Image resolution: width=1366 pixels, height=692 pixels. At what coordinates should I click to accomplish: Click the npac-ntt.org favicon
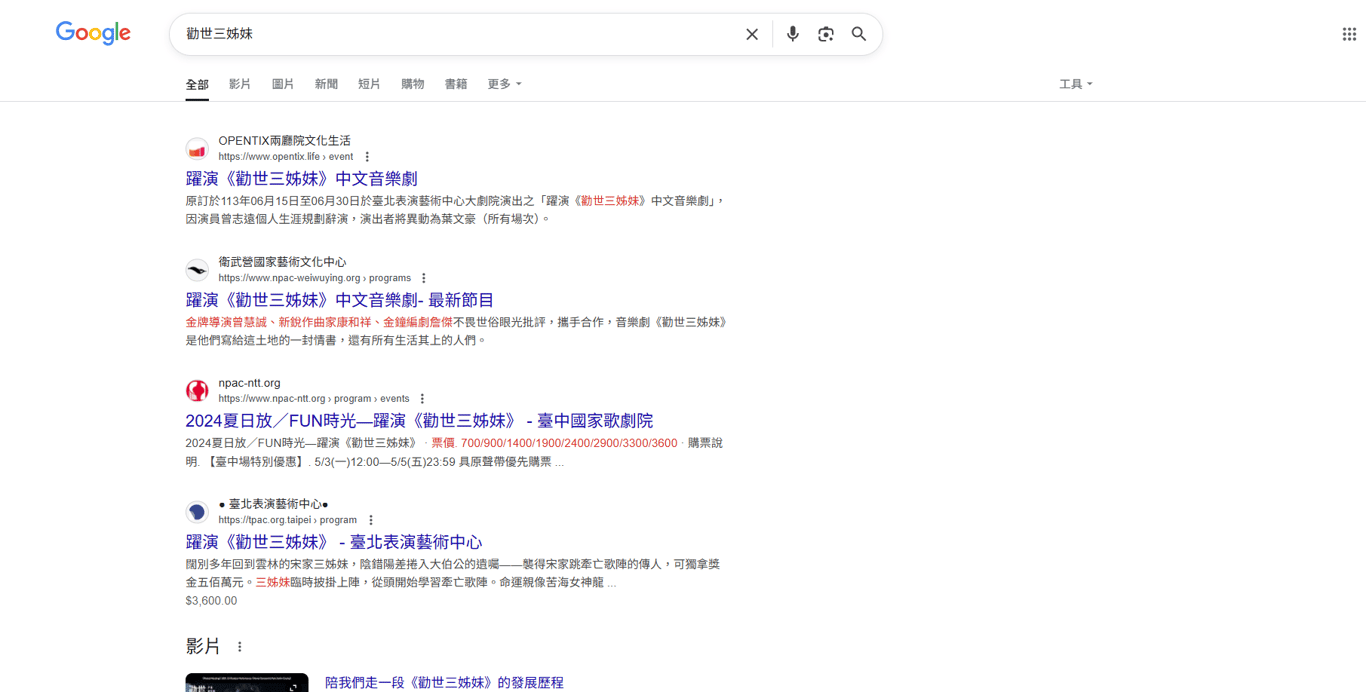tap(197, 391)
